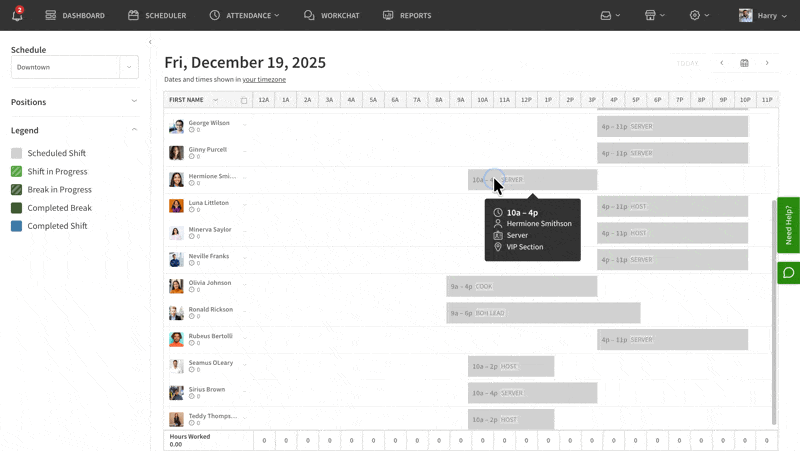Collapse the Legend section
Viewport: 800px width, 451px height.
click(x=134, y=130)
